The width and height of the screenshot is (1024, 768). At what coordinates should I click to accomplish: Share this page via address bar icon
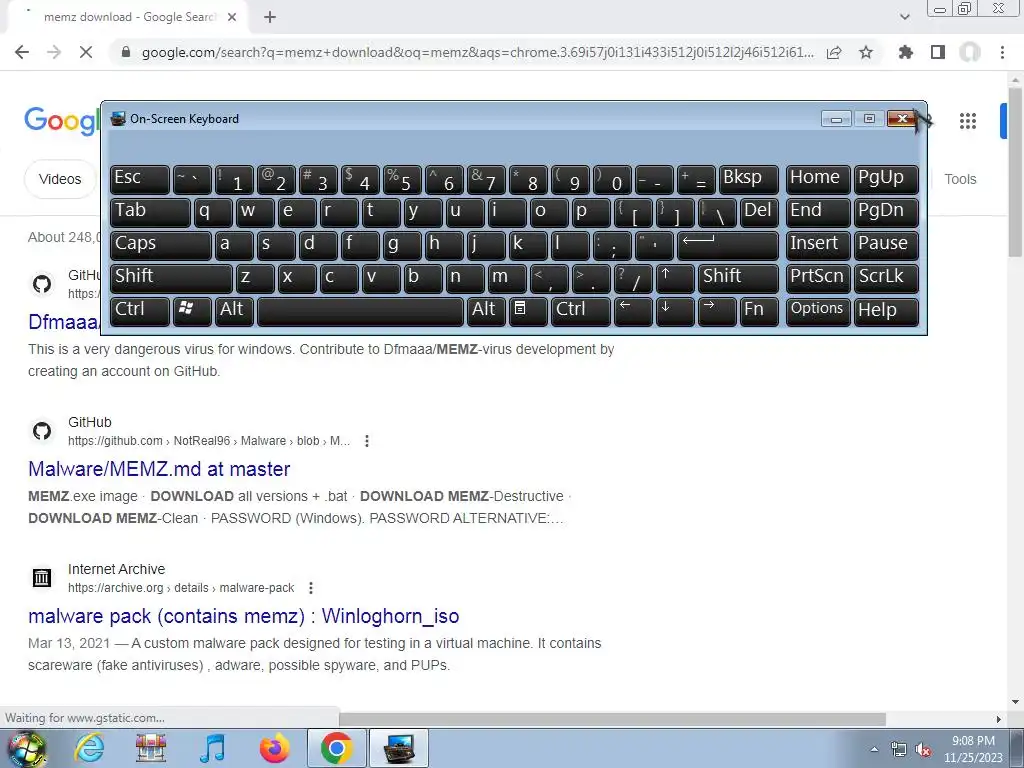(834, 52)
